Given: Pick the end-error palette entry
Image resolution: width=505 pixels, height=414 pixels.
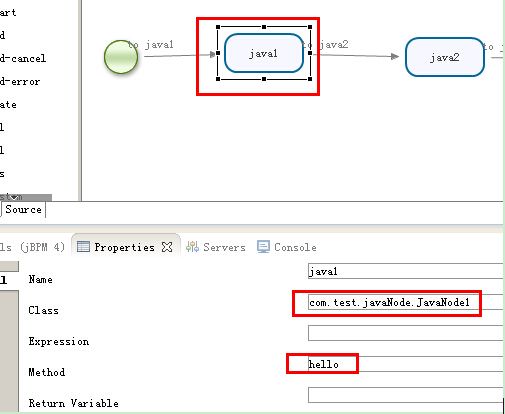Looking at the screenshot, I should [x=20, y=81].
